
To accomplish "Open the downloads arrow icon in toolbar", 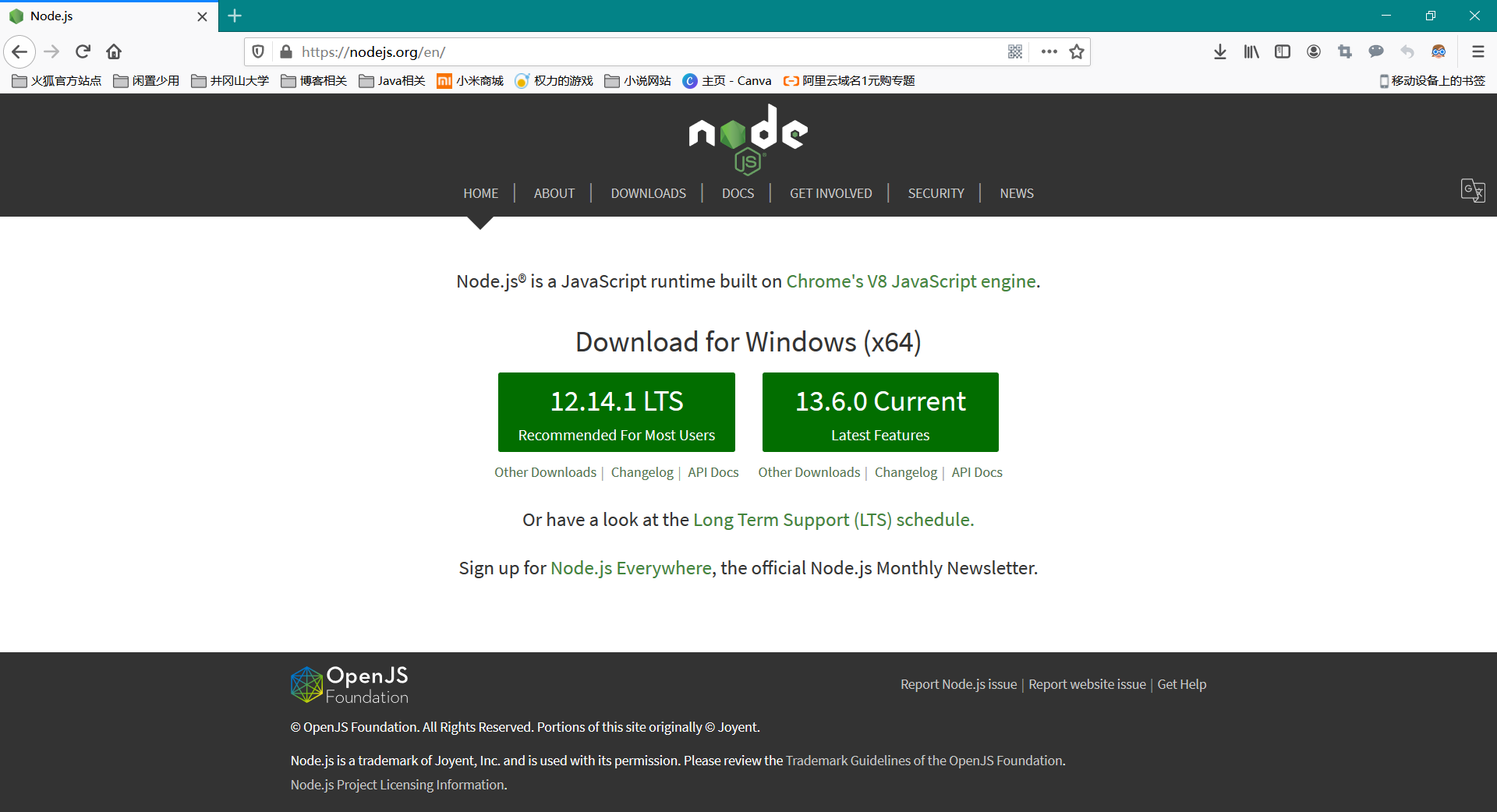I will pyautogui.click(x=1220, y=51).
